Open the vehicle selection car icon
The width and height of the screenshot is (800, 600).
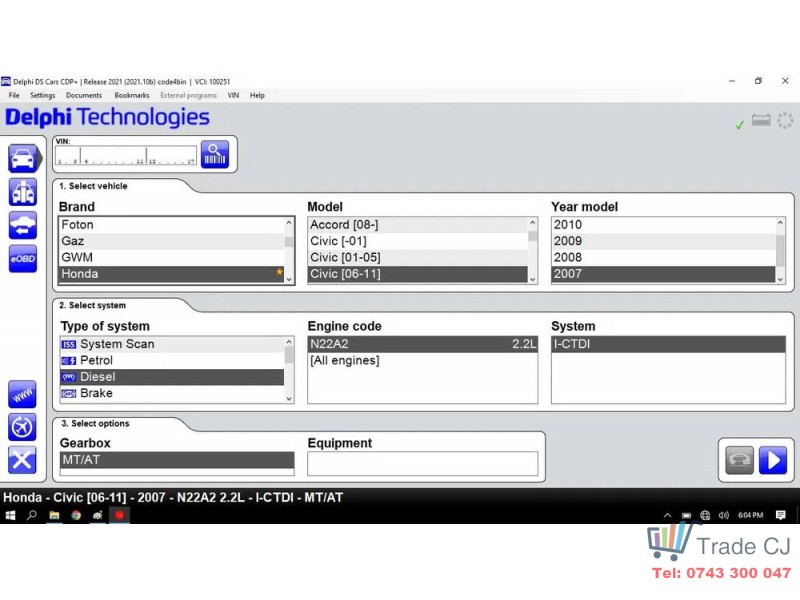click(x=22, y=158)
